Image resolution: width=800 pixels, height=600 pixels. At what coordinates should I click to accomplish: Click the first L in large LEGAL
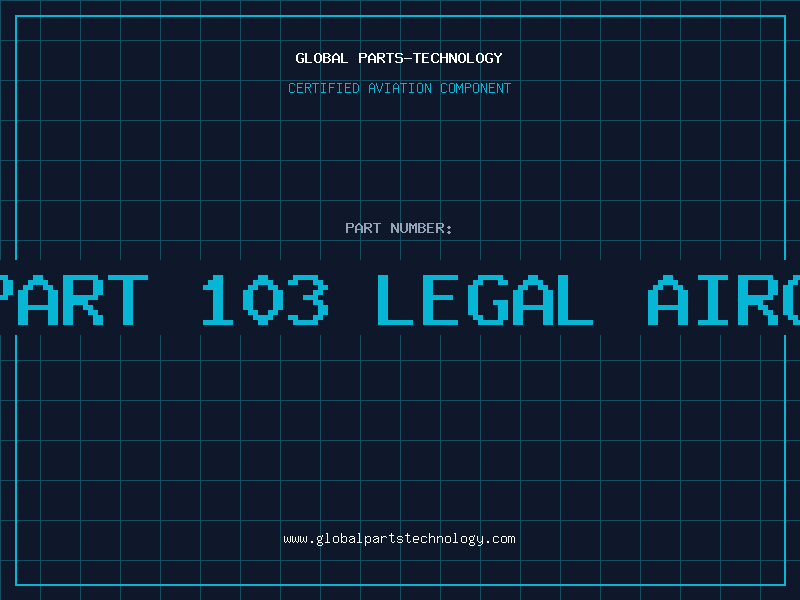(x=395, y=299)
